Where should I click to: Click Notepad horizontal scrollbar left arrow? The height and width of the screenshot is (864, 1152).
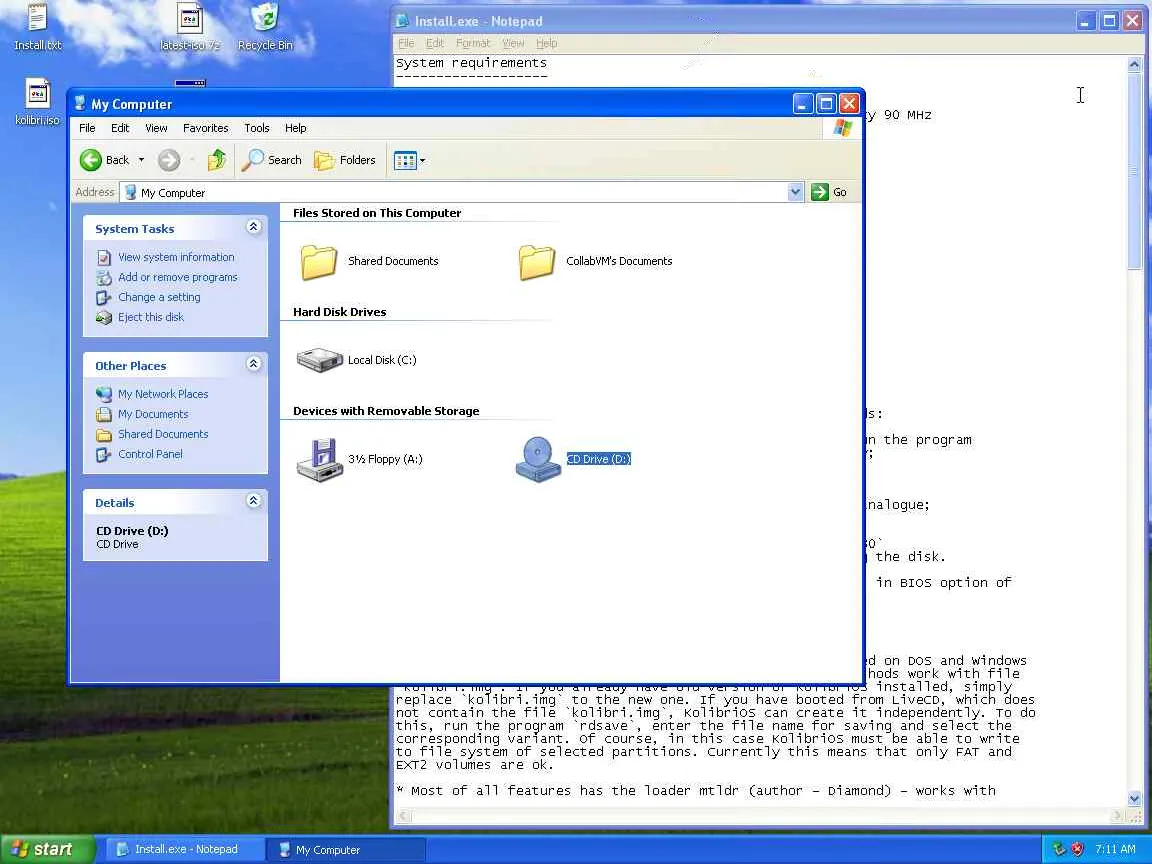(x=404, y=816)
